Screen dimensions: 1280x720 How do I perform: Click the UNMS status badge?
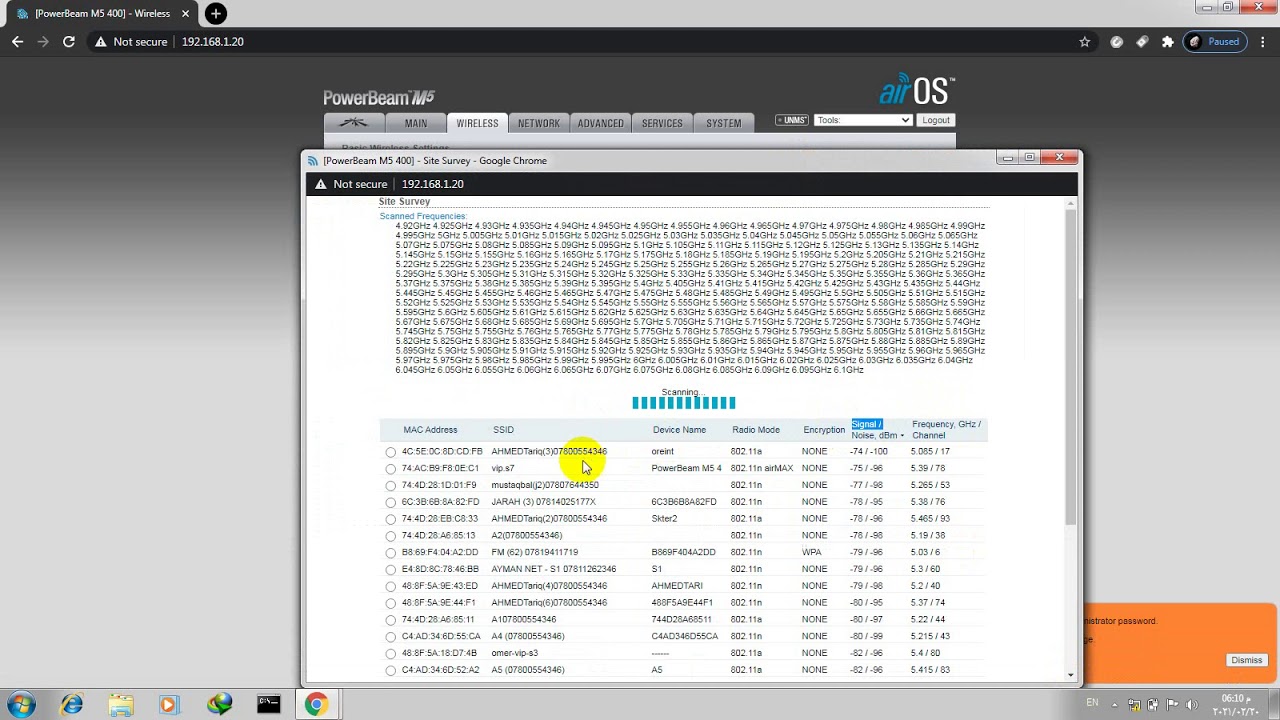pos(792,120)
